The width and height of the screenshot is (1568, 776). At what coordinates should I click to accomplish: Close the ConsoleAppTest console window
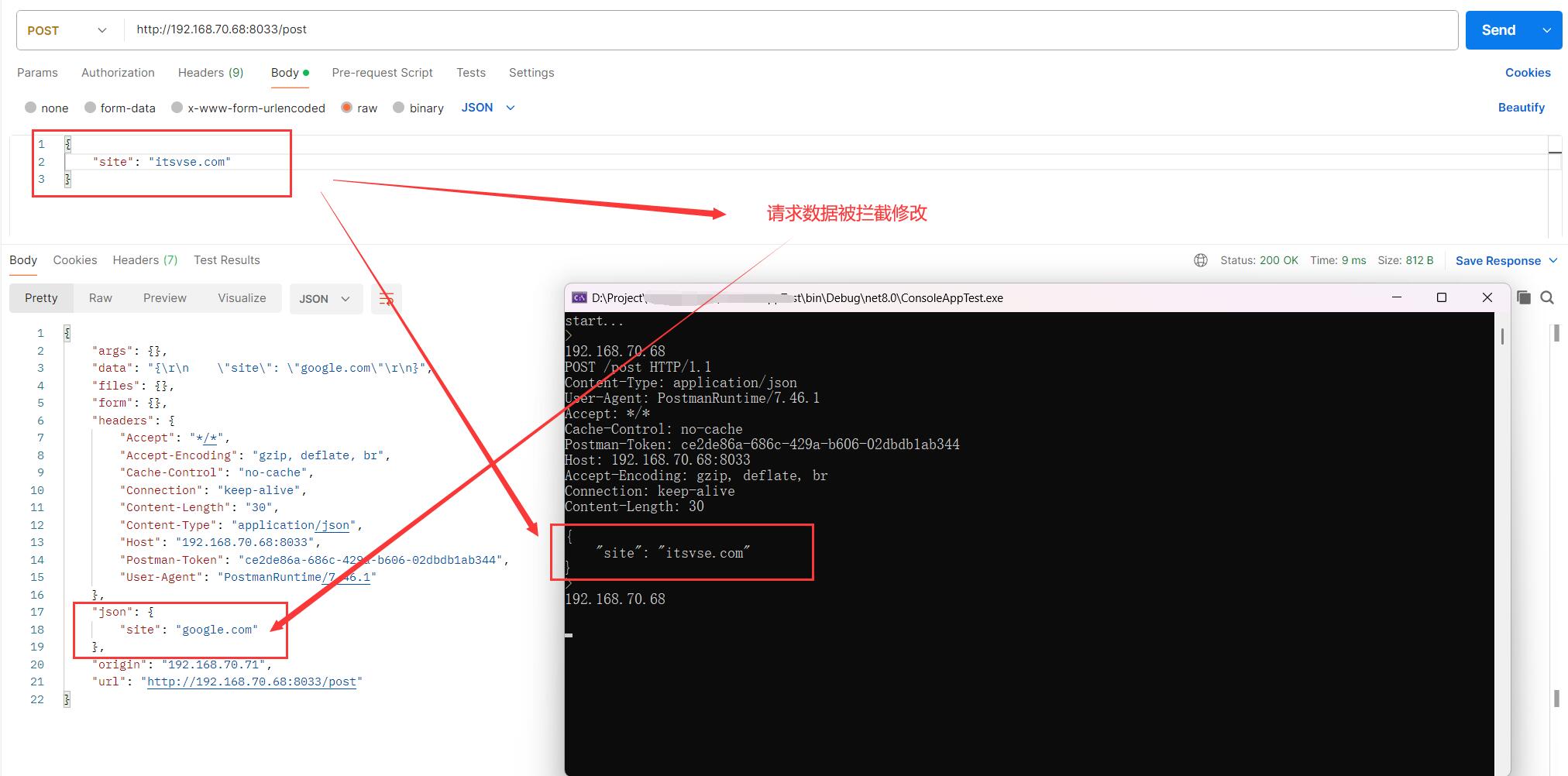(x=1487, y=297)
